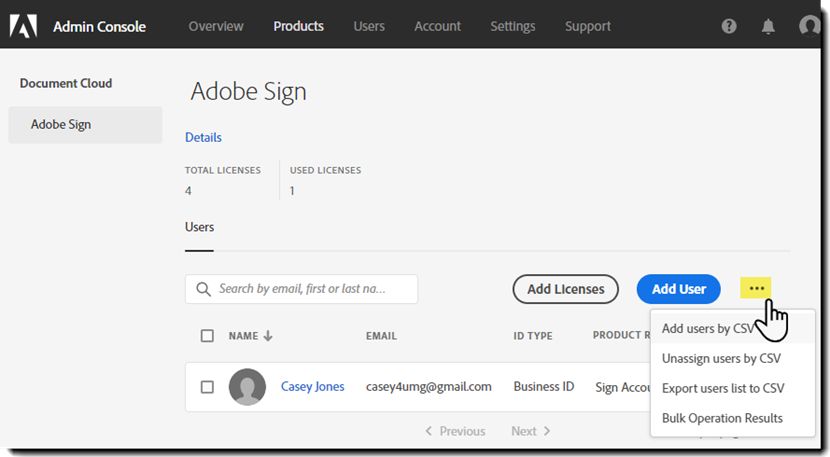Select all users with header checkbox
Screen dimensions: 830x457
(207, 336)
